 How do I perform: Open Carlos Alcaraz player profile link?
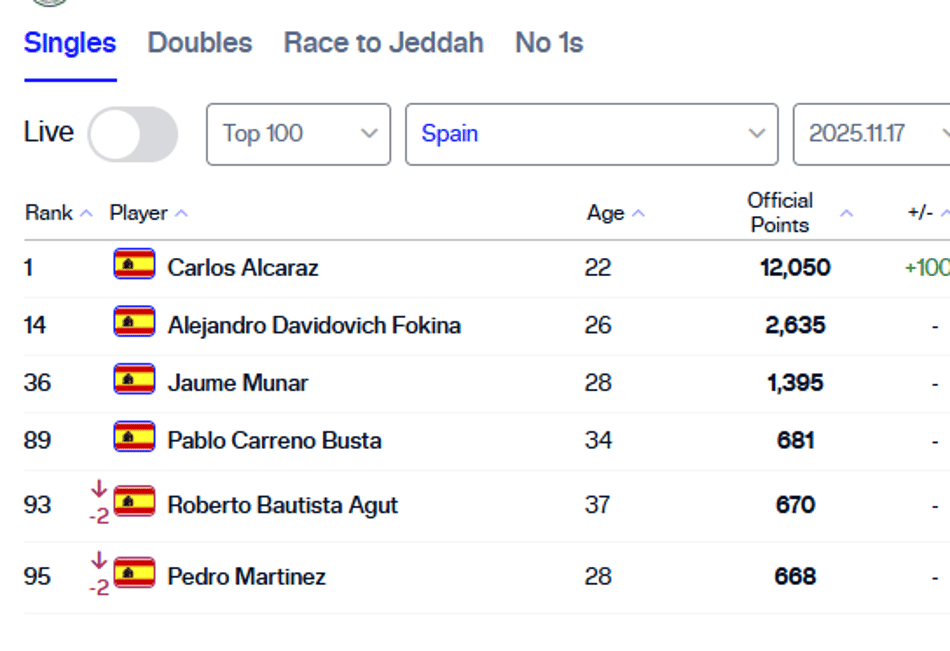point(242,267)
